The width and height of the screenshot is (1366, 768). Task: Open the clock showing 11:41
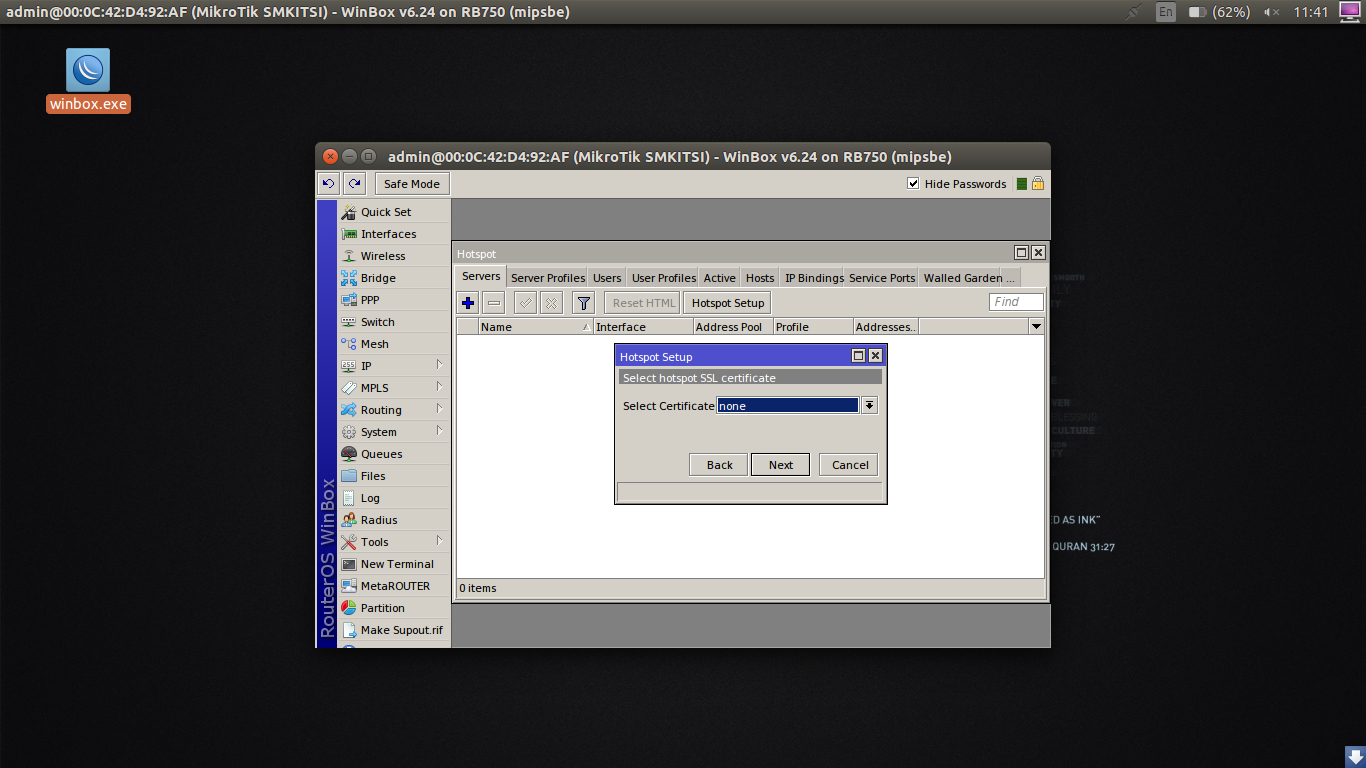(1310, 12)
